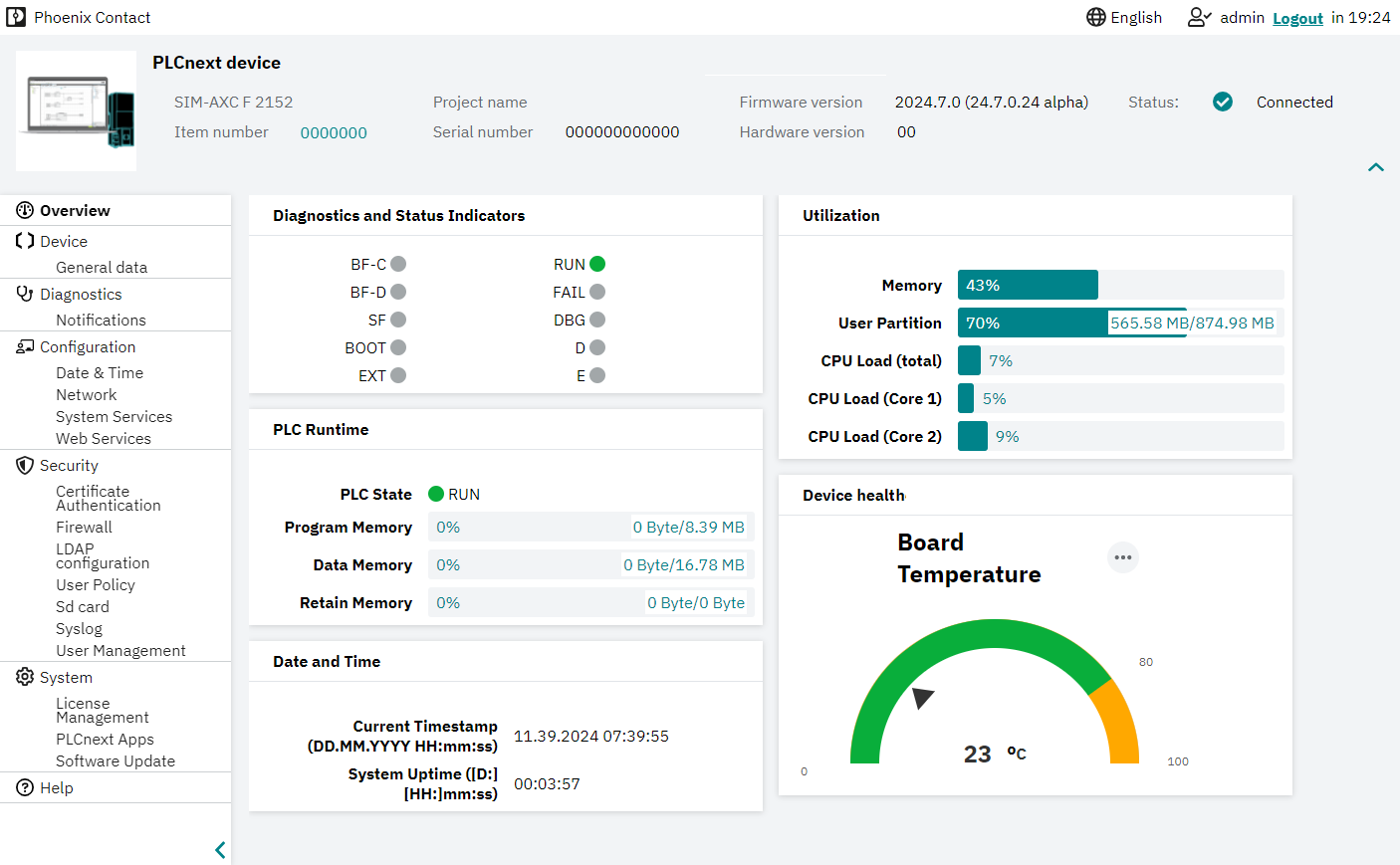Click the green Connected status checkmark icon

click(x=1223, y=102)
